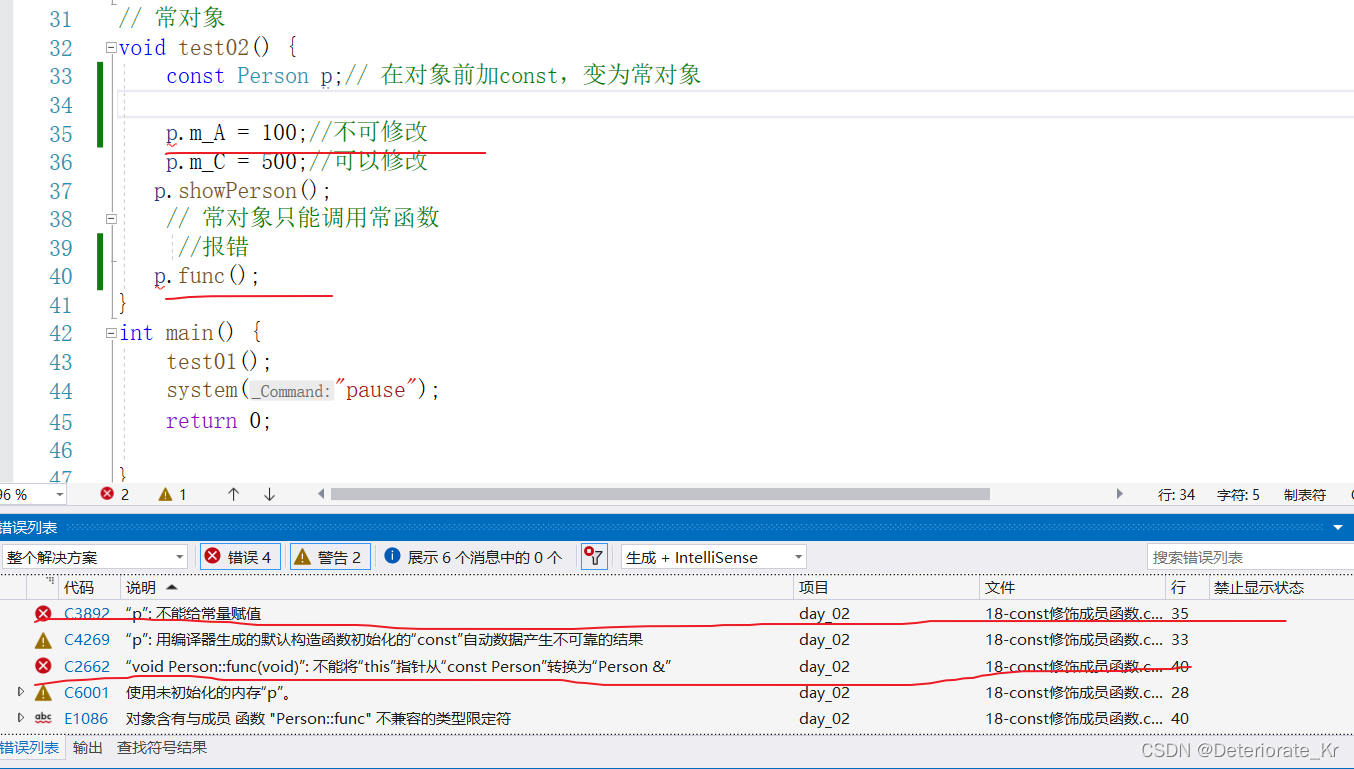The width and height of the screenshot is (1354, 769).
Task: Switch to the 输出 tab
Action: coord(88,747)
